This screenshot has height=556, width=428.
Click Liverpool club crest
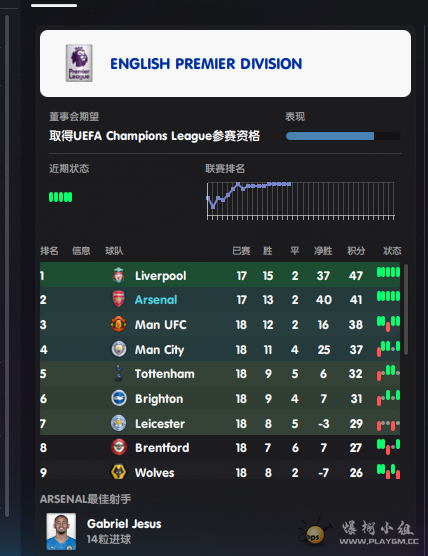(118, 276)
